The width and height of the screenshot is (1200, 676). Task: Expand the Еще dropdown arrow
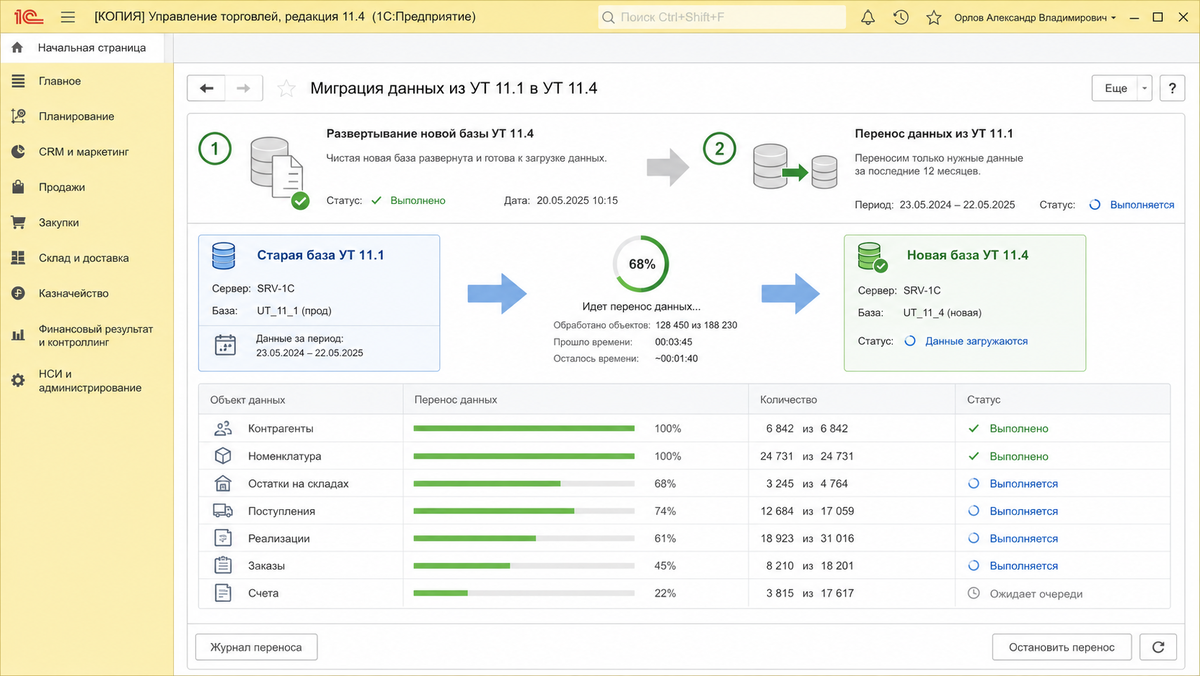(1144, 88)
